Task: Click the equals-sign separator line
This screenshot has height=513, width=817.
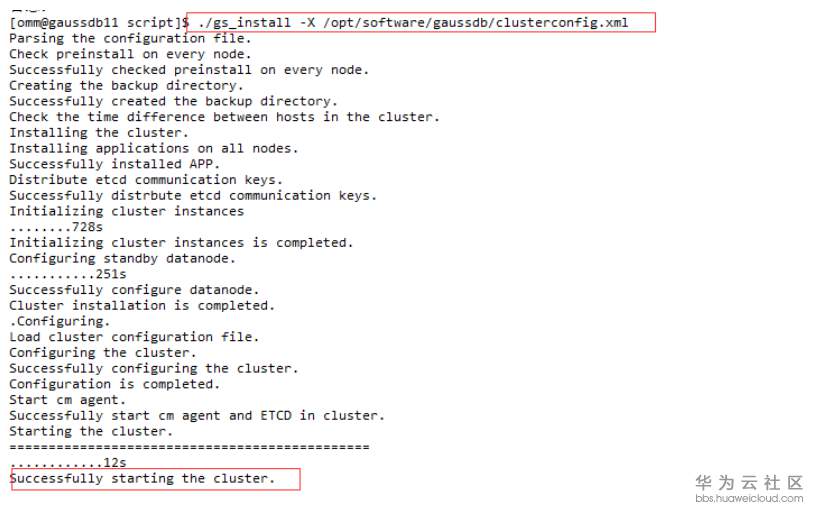Action: (x=189, y=447)
